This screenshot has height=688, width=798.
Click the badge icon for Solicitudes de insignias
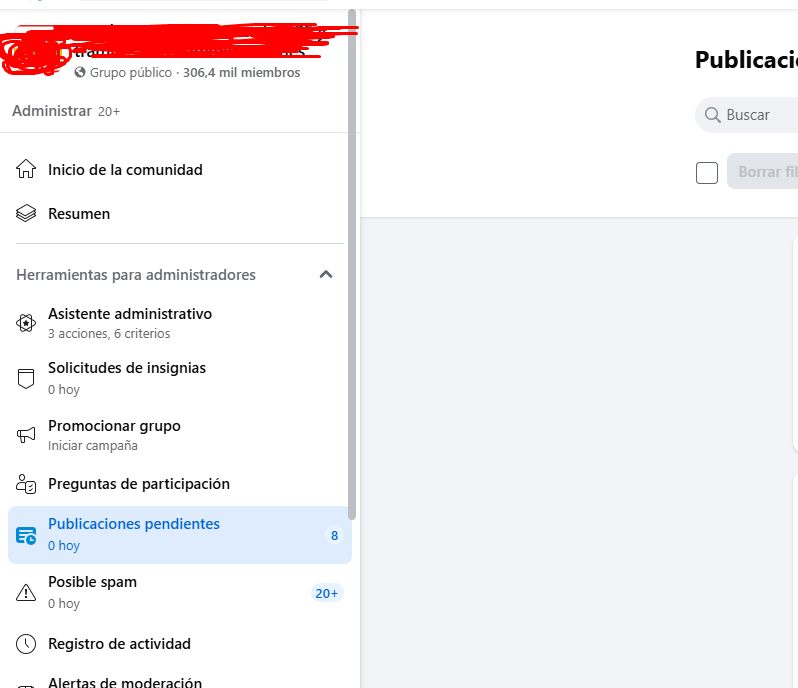click(x=26, y=379)
